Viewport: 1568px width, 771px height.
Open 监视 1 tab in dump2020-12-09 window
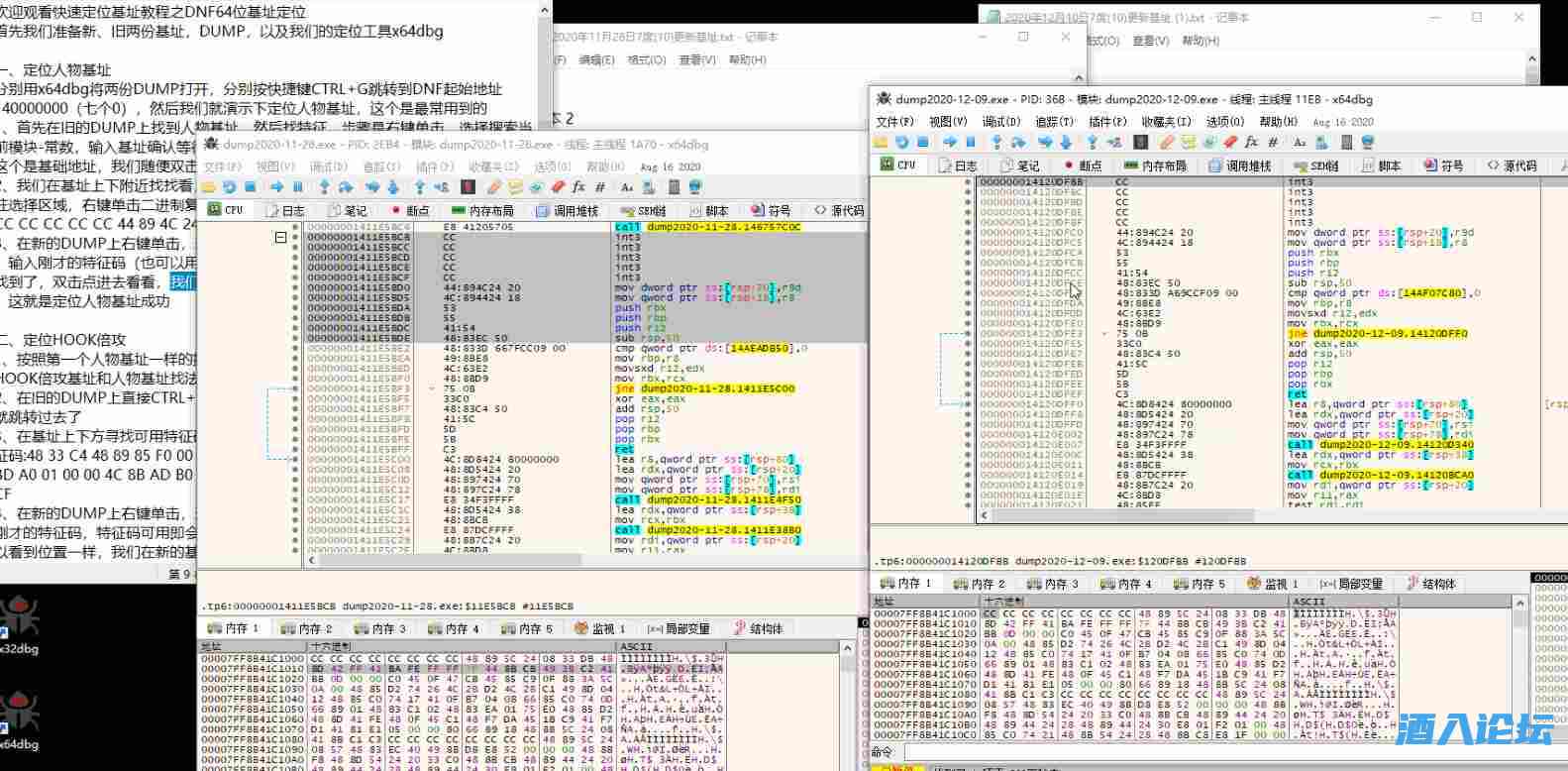(1274, 584)
